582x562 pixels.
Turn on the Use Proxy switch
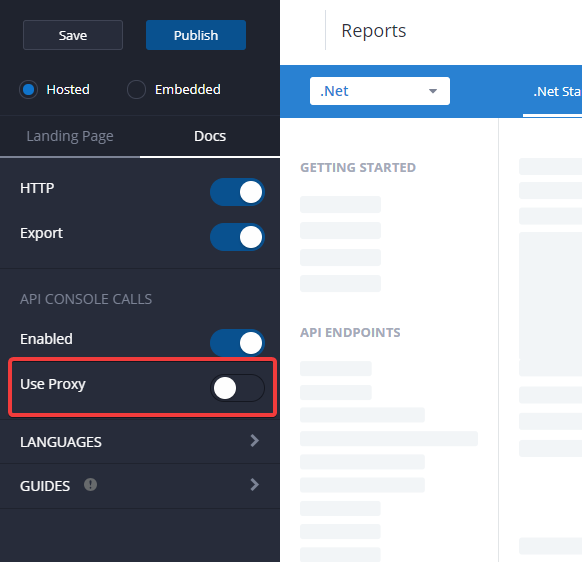coord(237,388)
